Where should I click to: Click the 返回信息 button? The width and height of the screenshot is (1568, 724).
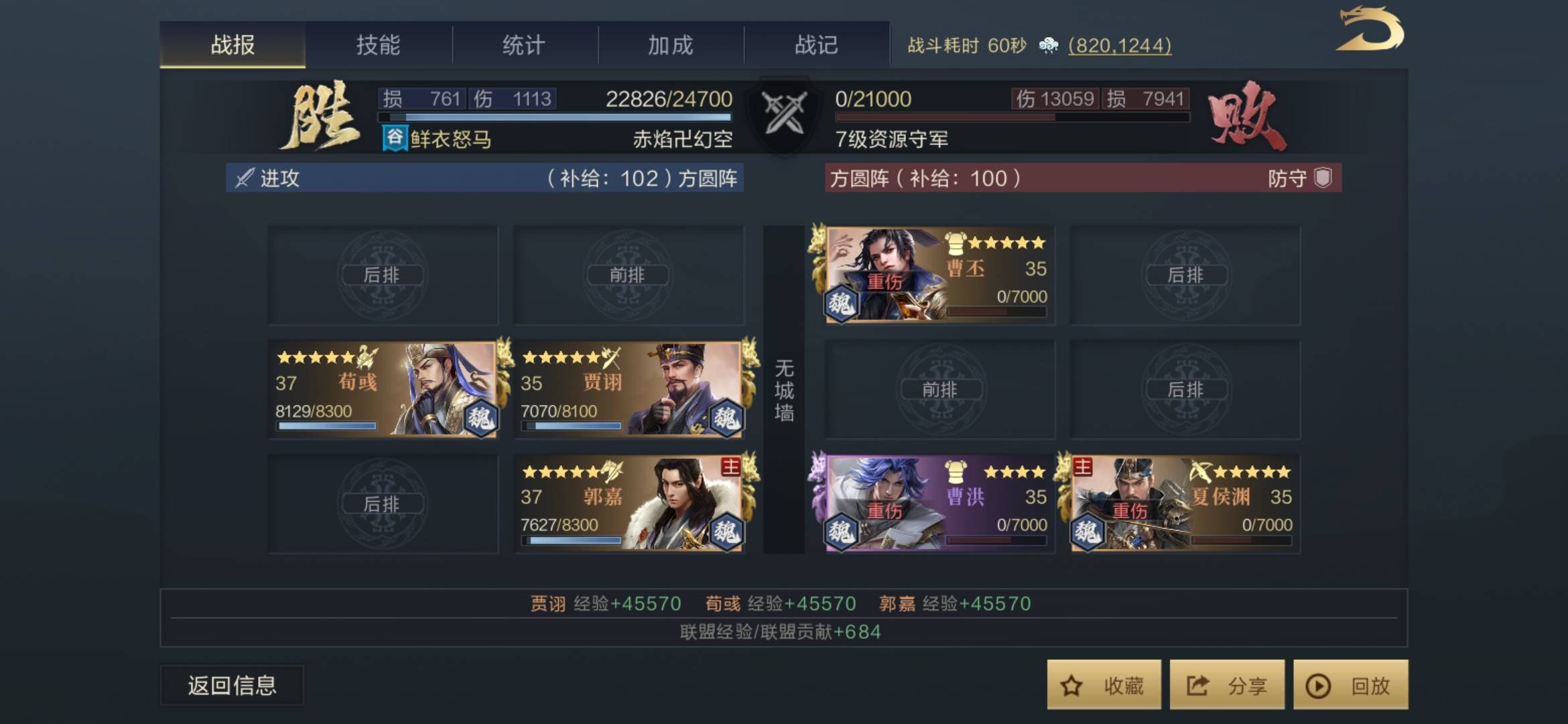(232, 685)
